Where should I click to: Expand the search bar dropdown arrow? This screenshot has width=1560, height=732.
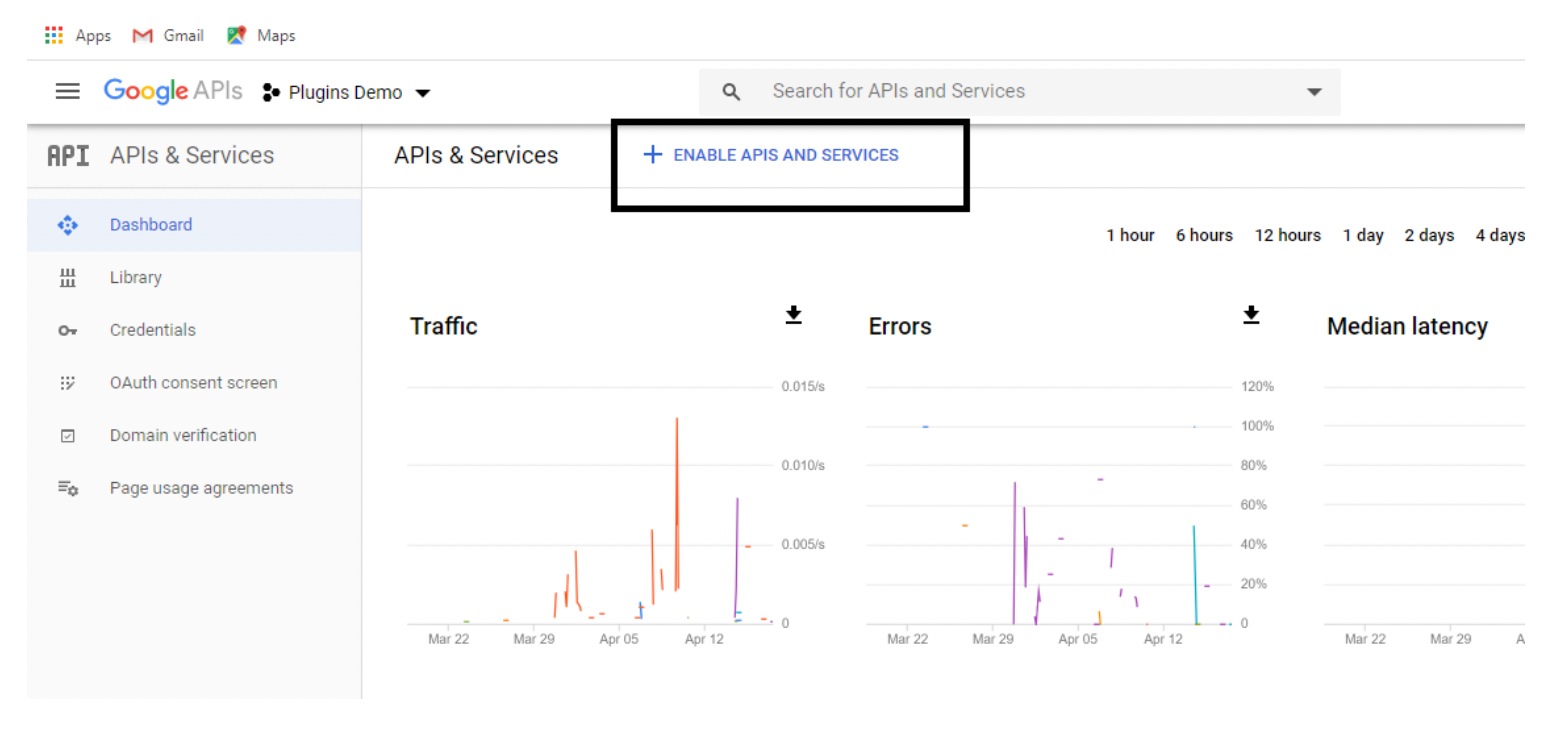pyautogui.click(x=1314, y=92)
